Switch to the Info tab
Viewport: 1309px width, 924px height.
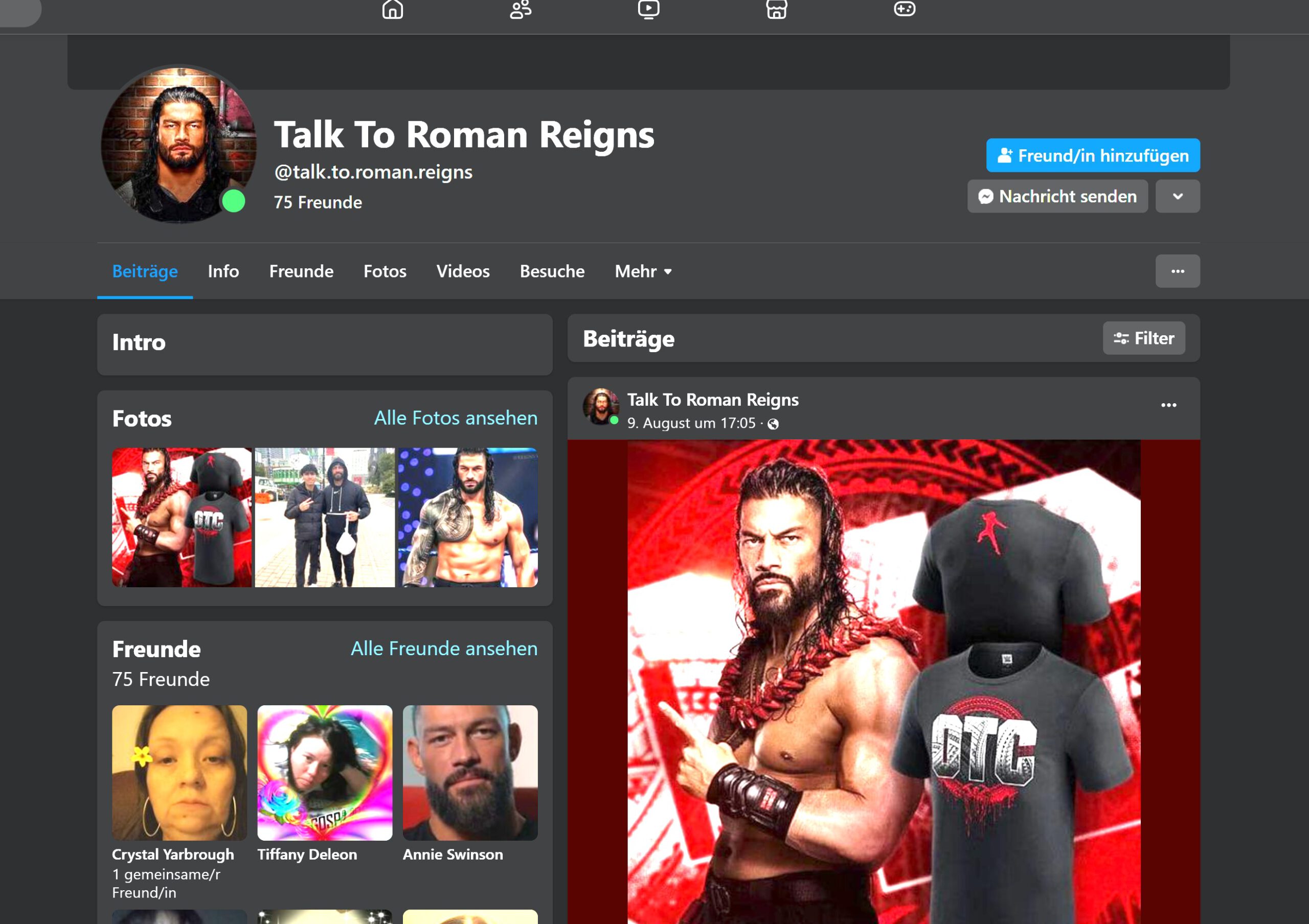pos(223,271)
